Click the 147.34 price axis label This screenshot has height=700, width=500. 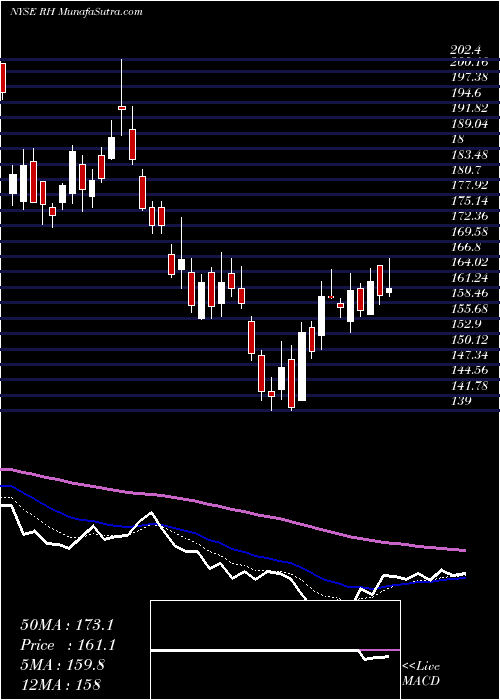(x=472, y=355)
